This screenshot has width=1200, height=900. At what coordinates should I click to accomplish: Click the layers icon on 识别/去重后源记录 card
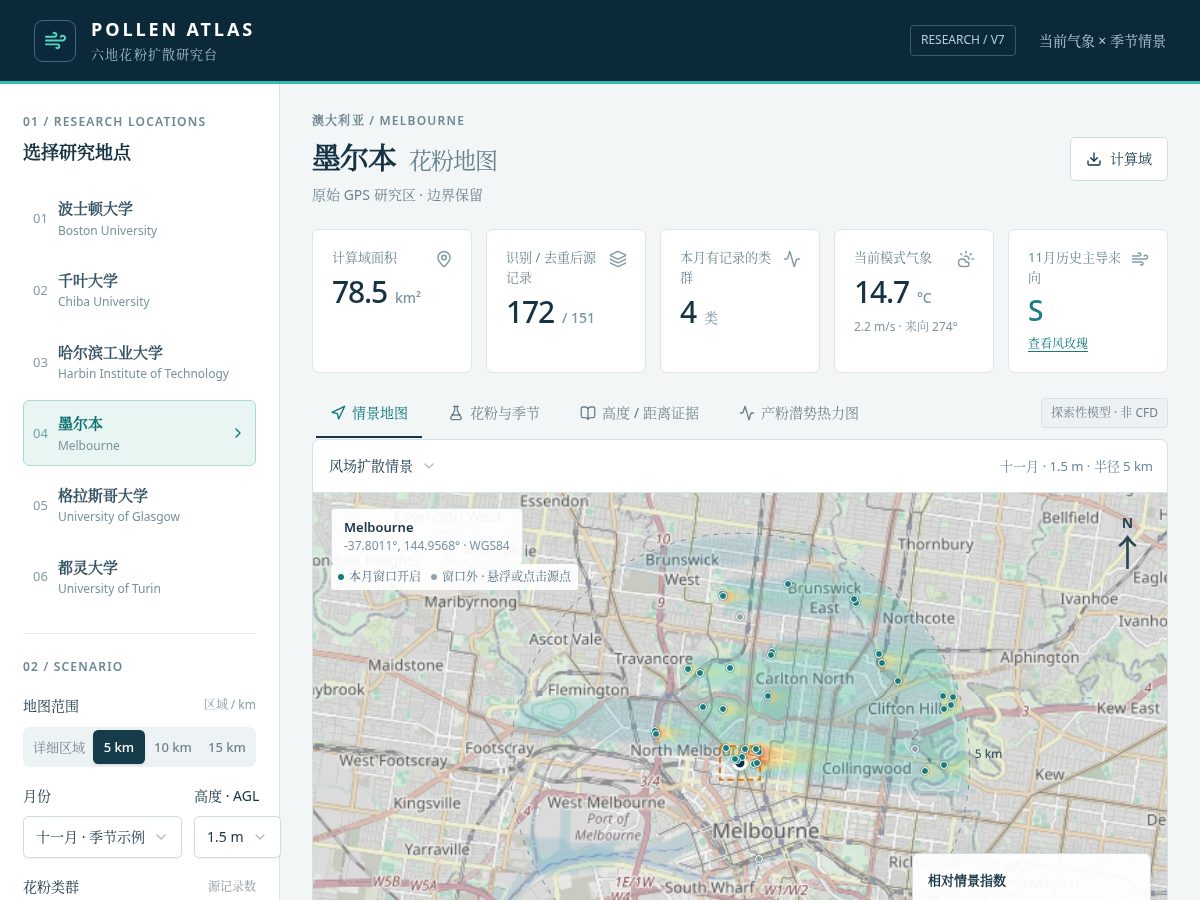pyautogui.click(x=618, y=259)
